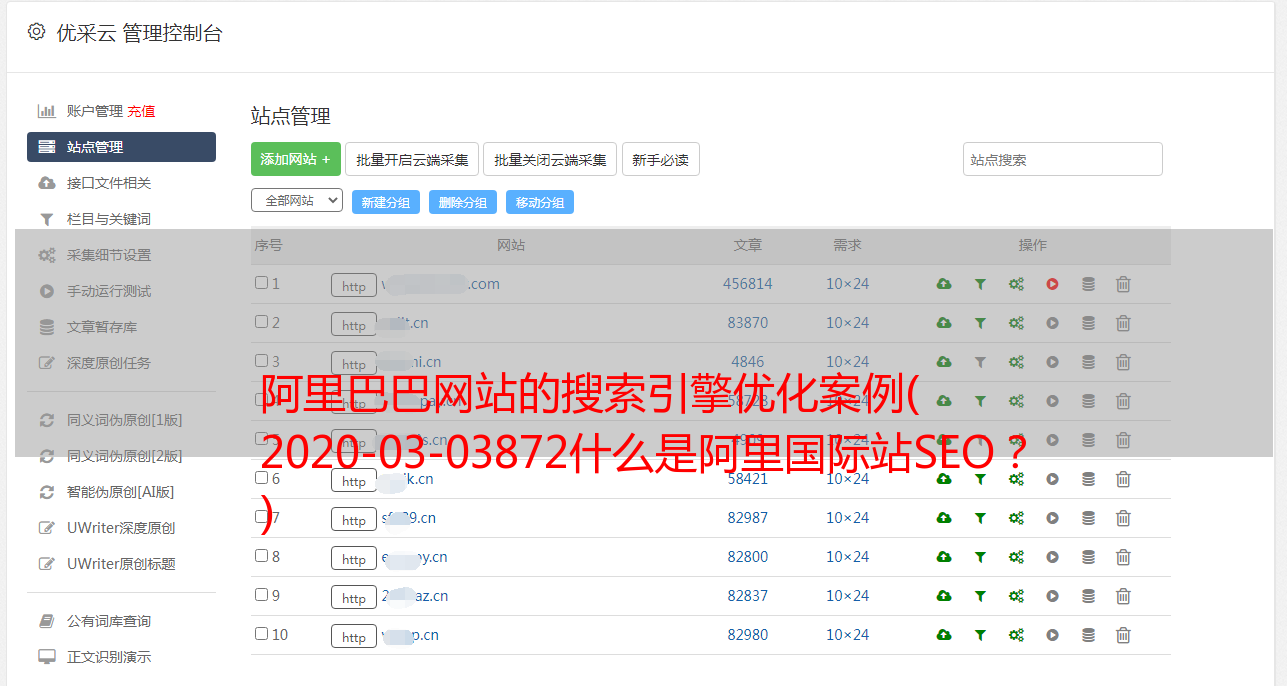The image size is (1287, 686).
Task: Click the cloud upload icon in the 58421 row
Action: point(944,479)
